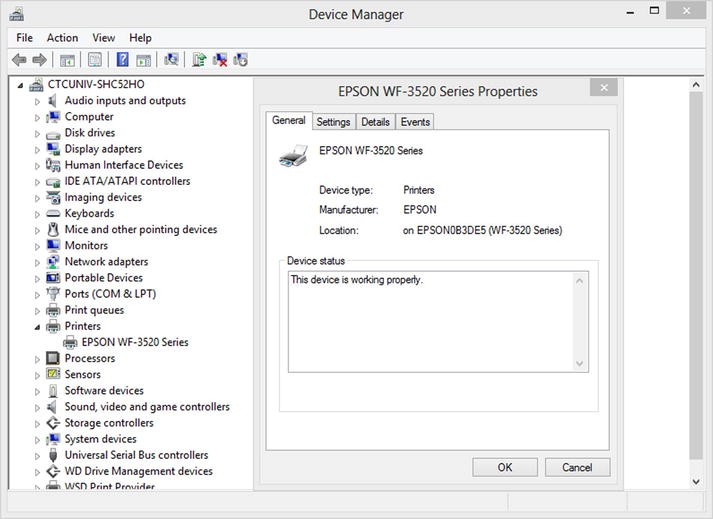
Task: Click the Processors chip icon
Action: click(53, 358)
